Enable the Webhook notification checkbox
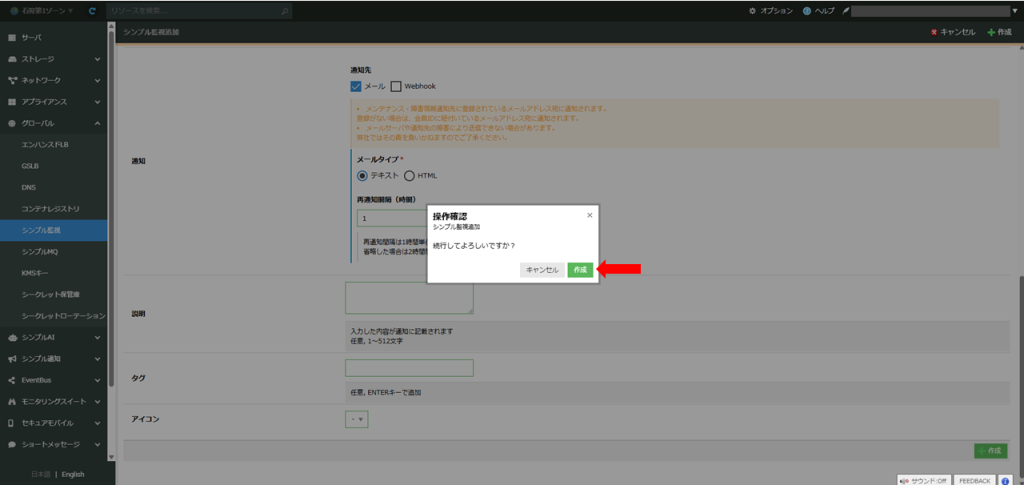 [396, 87]
